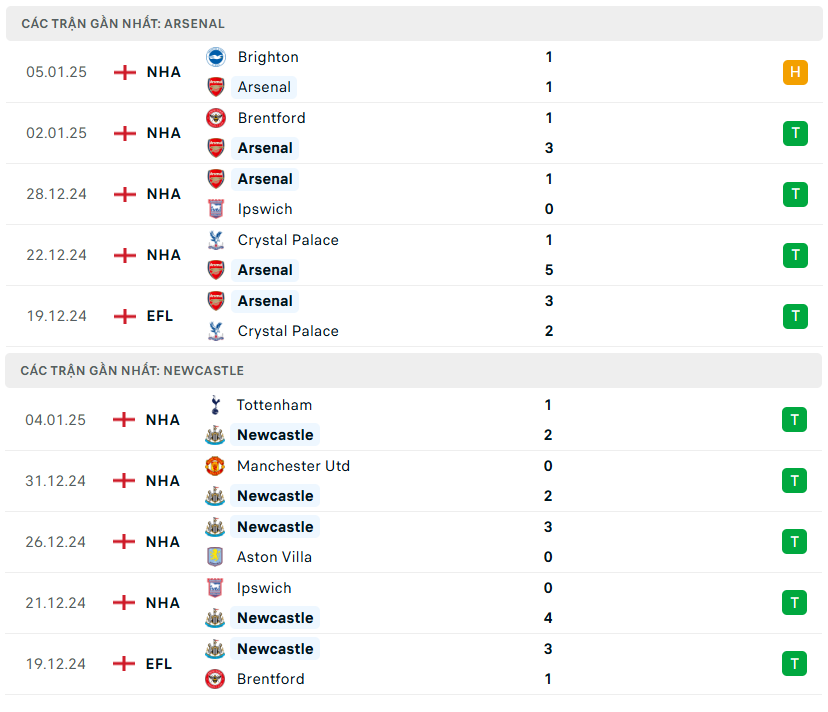Click the Manchester Utd club crest
This screenshot has width=828, height=712.
pyautogui.click(x=215, y=466)
